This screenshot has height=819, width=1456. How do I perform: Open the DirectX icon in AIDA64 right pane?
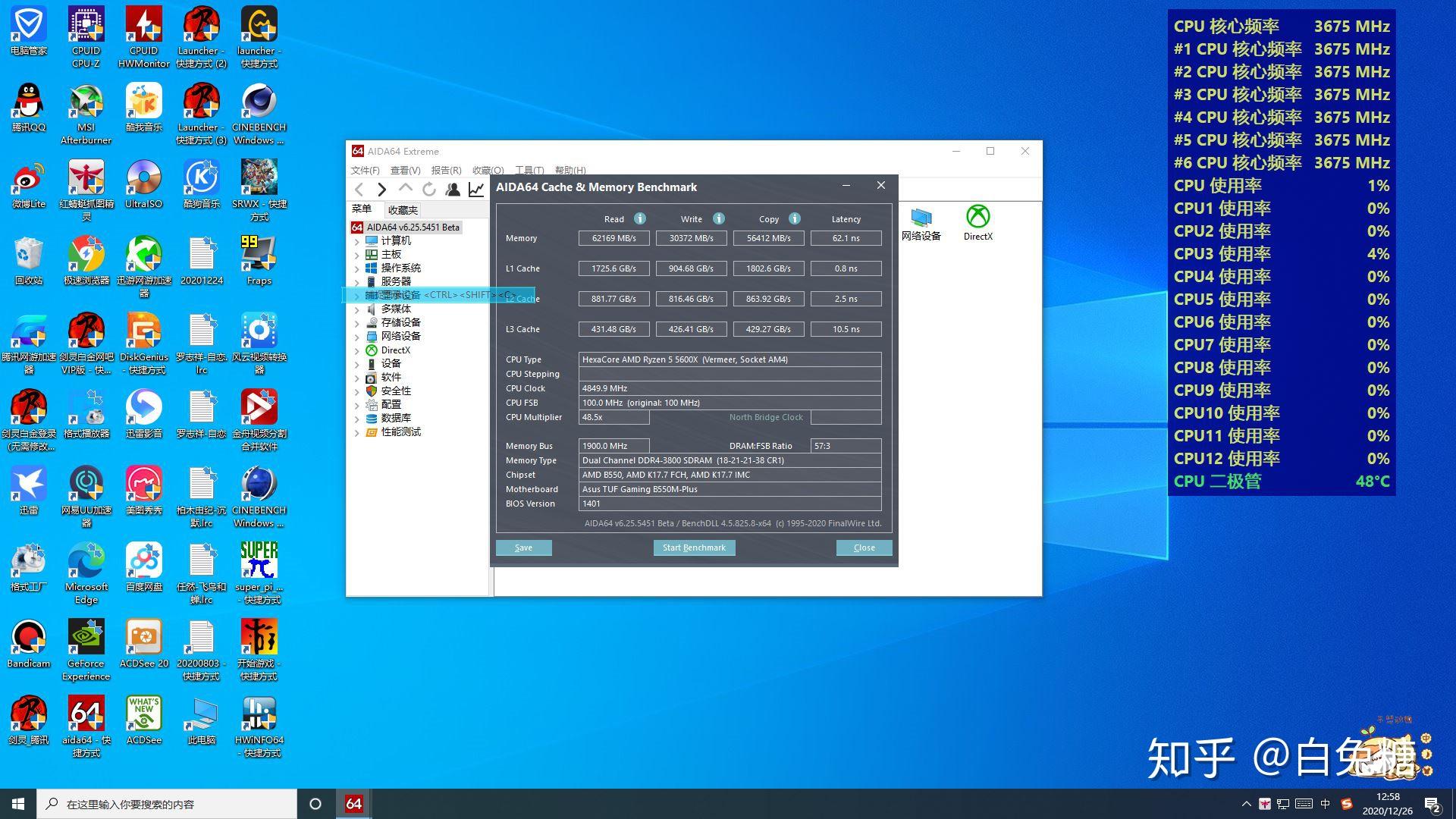tap(977, 223)
